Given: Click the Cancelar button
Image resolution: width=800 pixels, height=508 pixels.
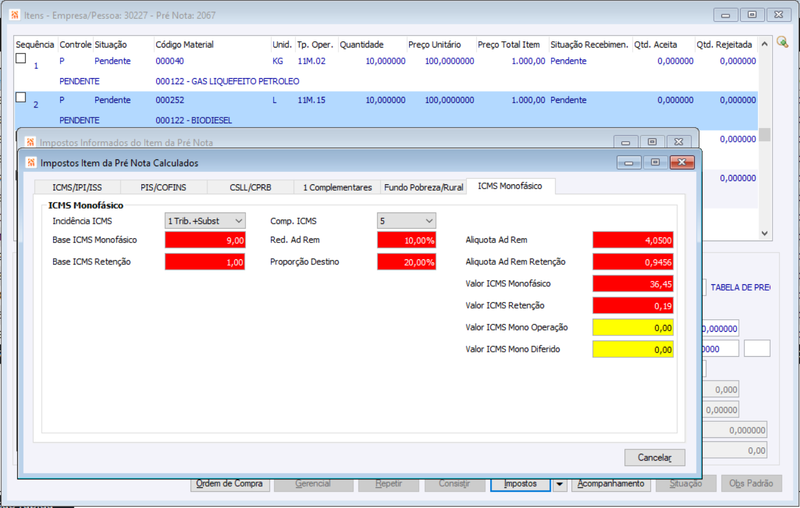Looking at the screenshot, I should (x=655, y=458).
